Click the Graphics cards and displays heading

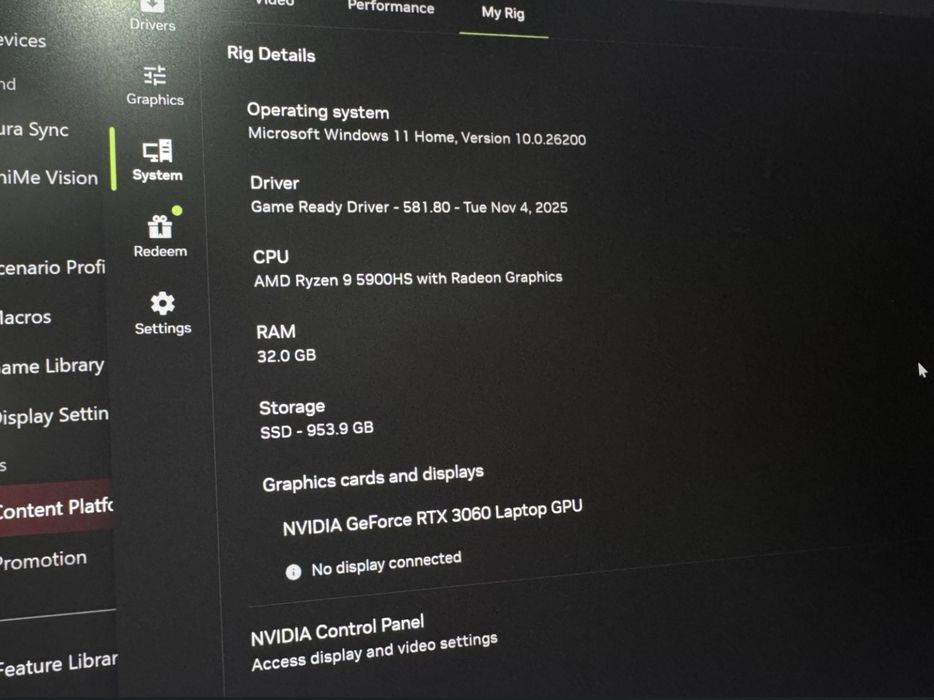(373, 478)
